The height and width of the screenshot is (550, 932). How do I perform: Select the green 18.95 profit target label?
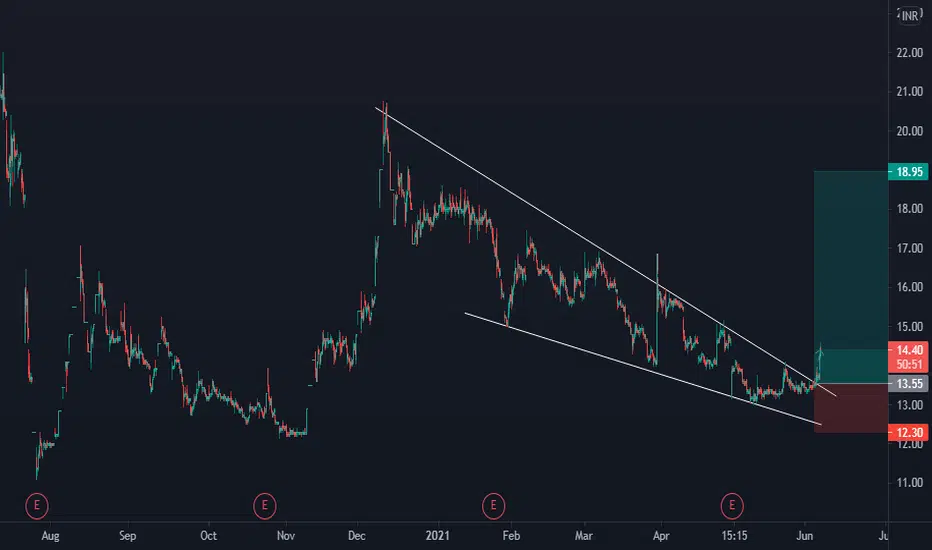click(908, 172)
